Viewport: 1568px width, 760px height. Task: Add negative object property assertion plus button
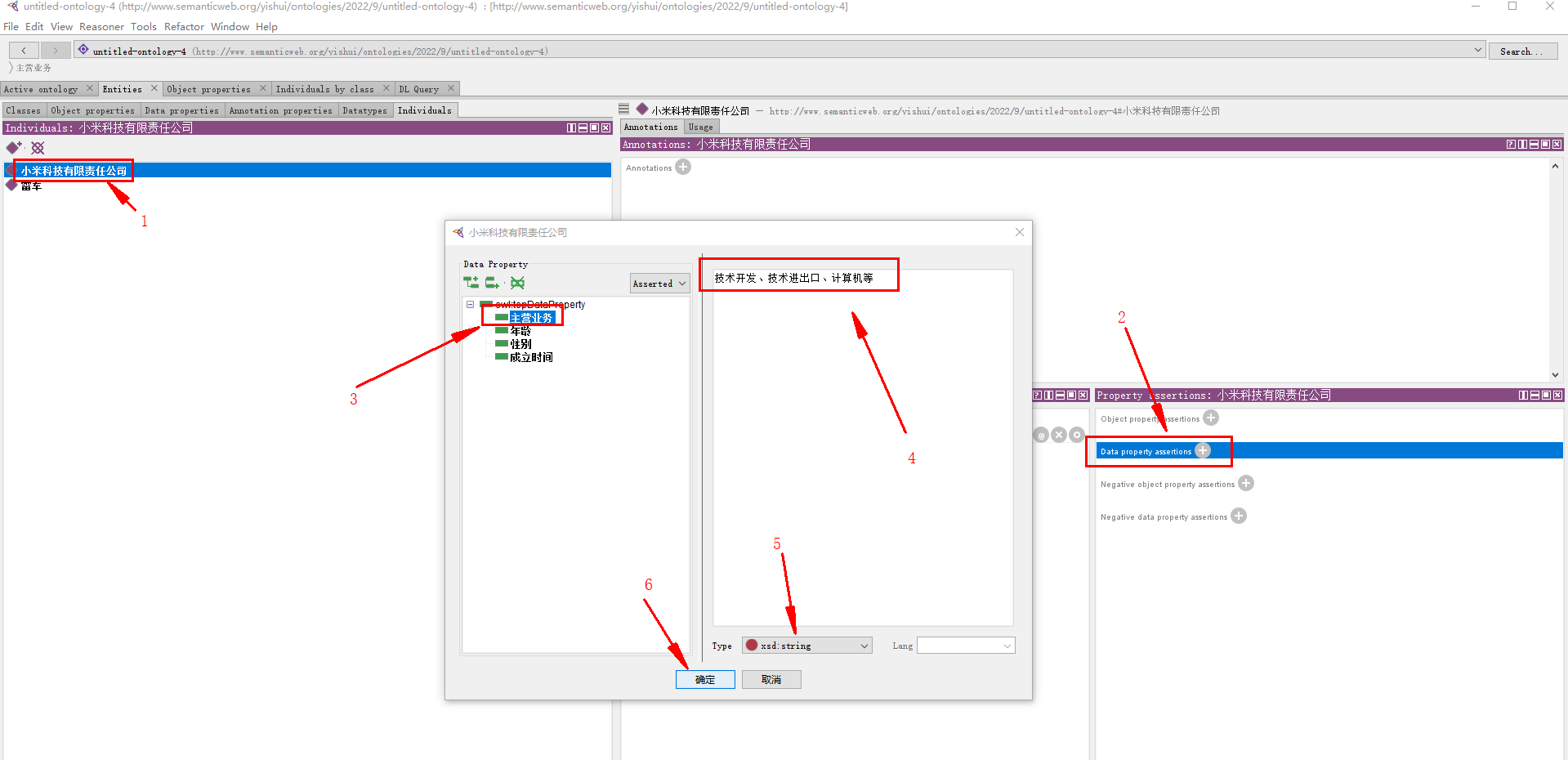click(1246, 483)
